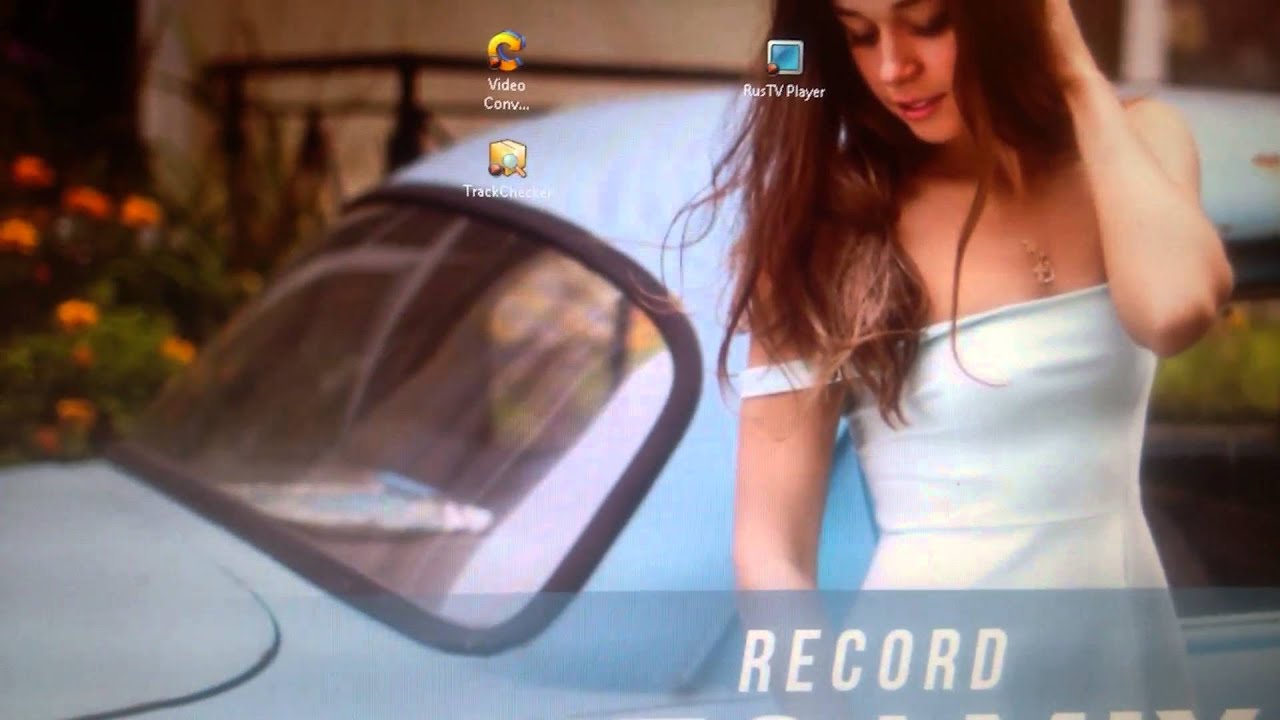Click the "TrackChecker" icon label
This screenshot has height=720, width=1280.
(508, 191)
